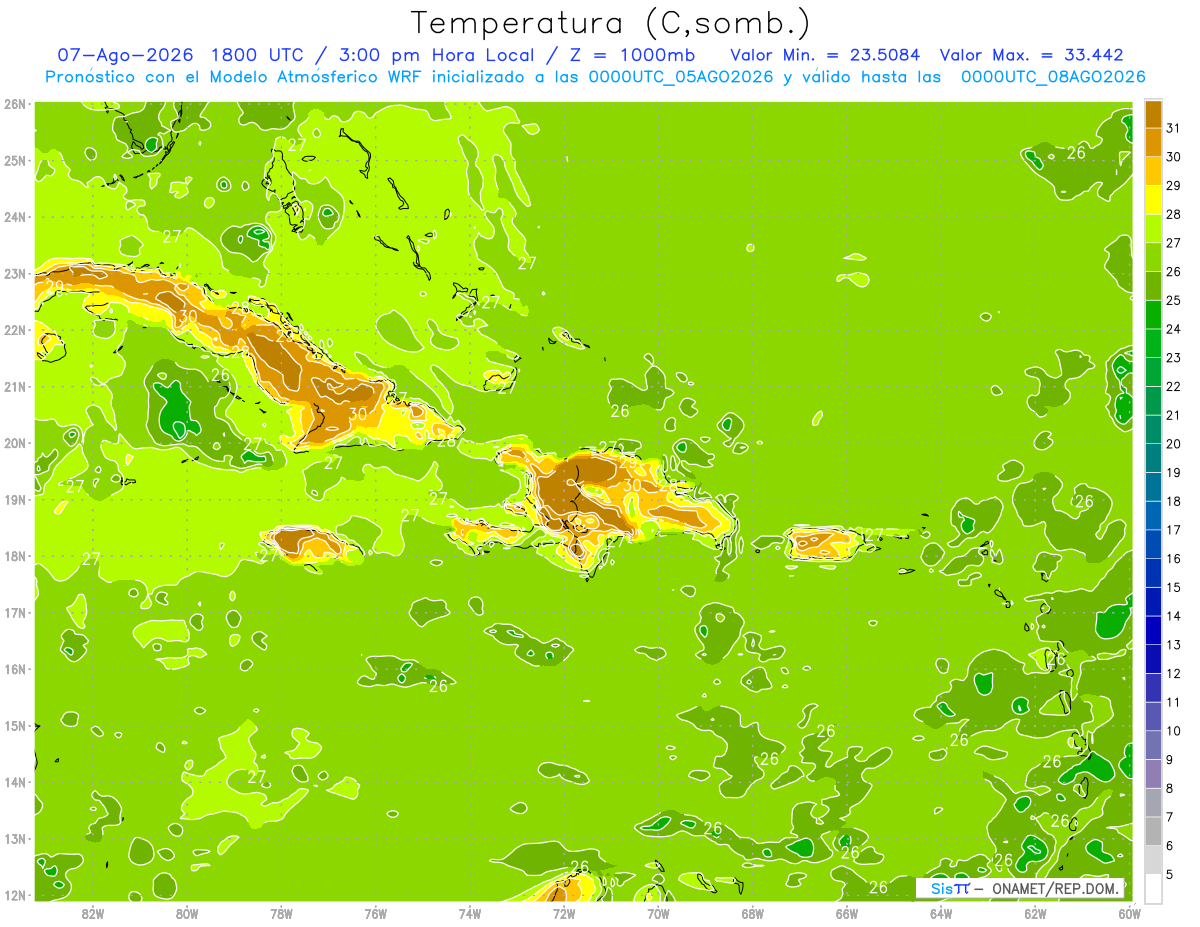The image size is (1200, 927).
Task: Click the "Valor Min. = 23.5084" value
Action: (x=825, y=55)
